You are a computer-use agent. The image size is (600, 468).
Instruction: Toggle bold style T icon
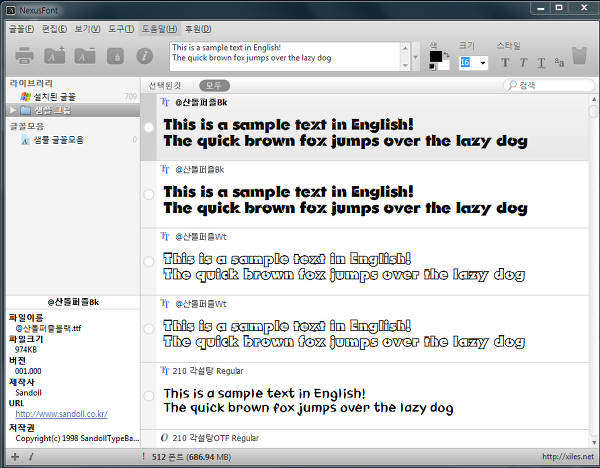tap(505, 62)
